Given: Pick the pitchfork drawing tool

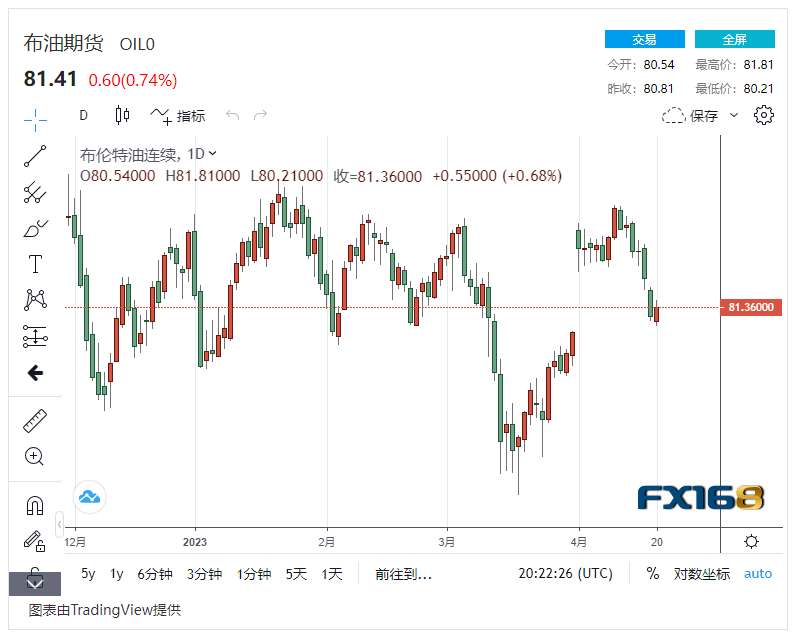Looking at the screenshot, I should pyautogui.click(x=35, y=192).
